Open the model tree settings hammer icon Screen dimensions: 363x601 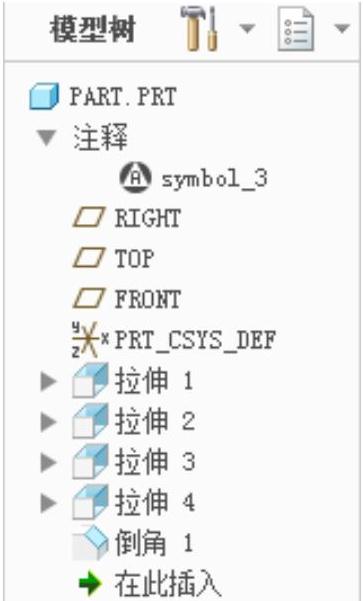(x=200, y=29)
